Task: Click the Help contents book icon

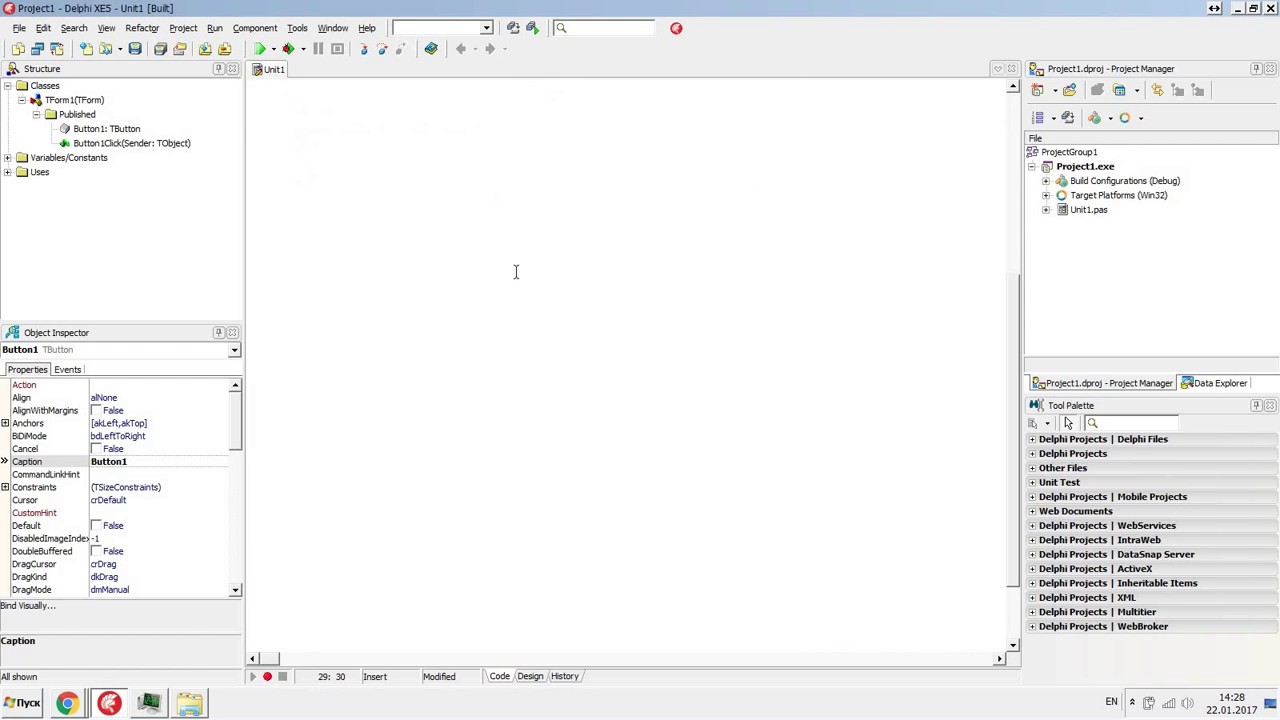Action: click(431, 48)
